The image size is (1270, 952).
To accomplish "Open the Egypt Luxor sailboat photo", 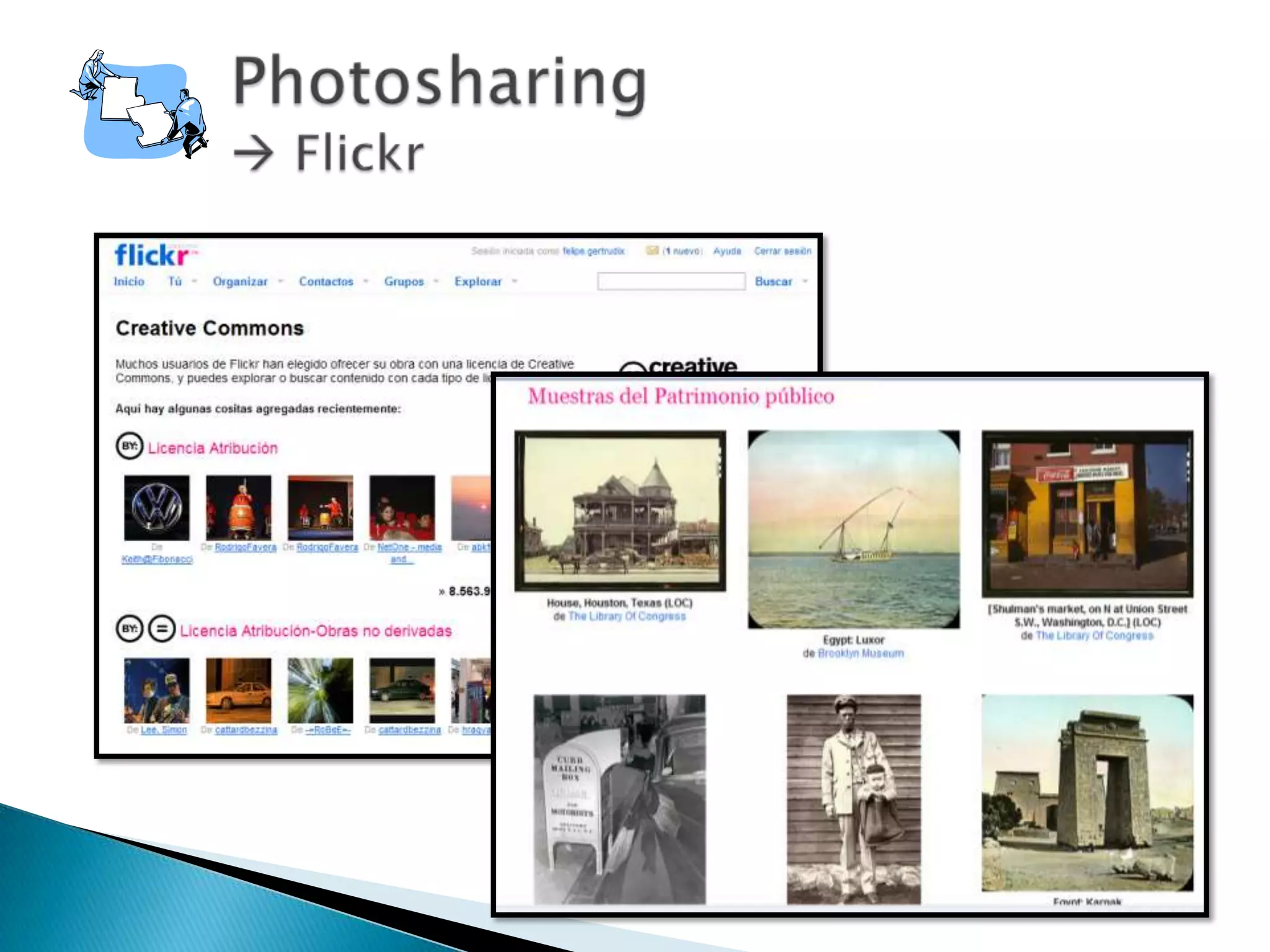I will click(853, 529).
